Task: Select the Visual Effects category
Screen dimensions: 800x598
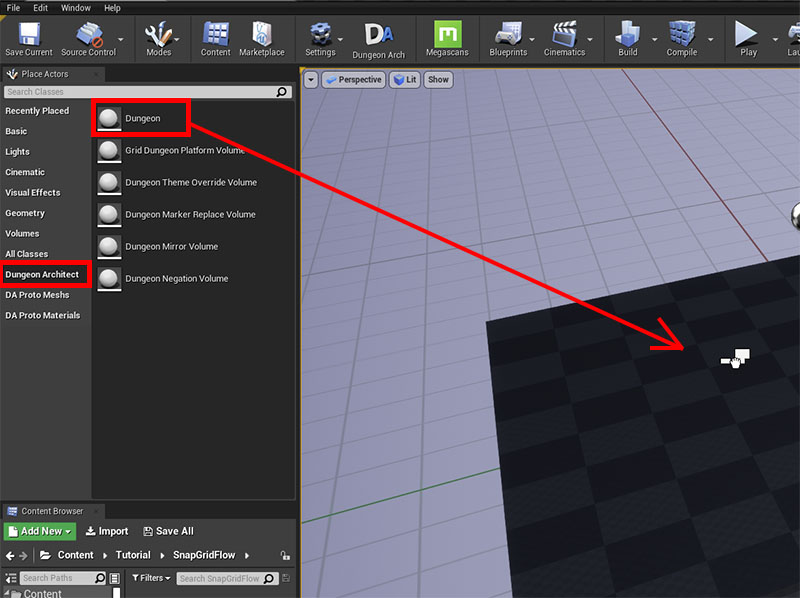Action: [x=33, y=193]
